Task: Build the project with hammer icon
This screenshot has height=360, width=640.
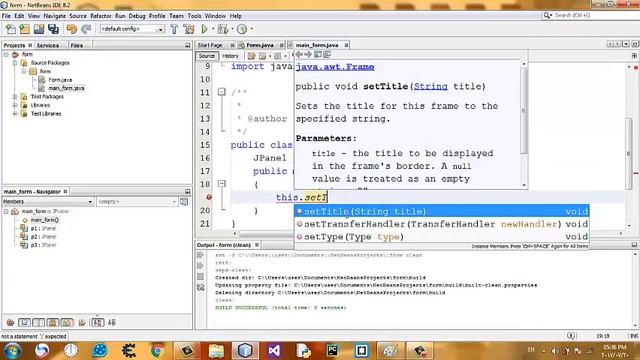Action: (174, 29)
